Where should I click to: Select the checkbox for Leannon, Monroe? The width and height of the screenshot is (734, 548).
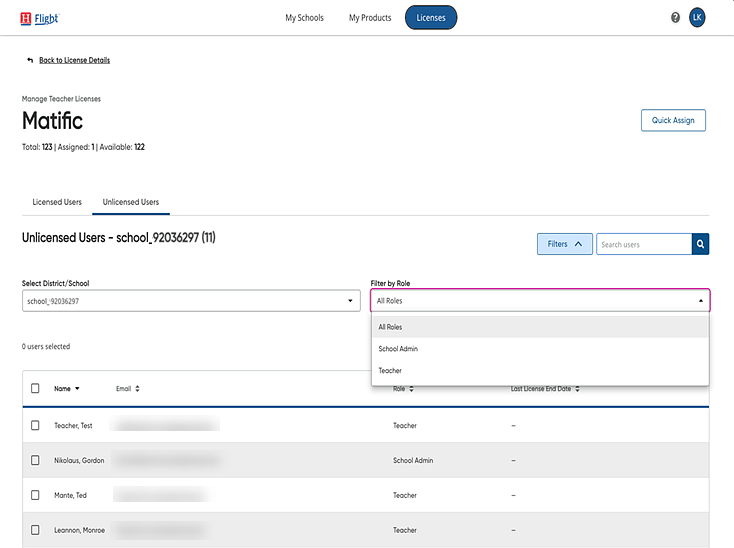(35, 530)
